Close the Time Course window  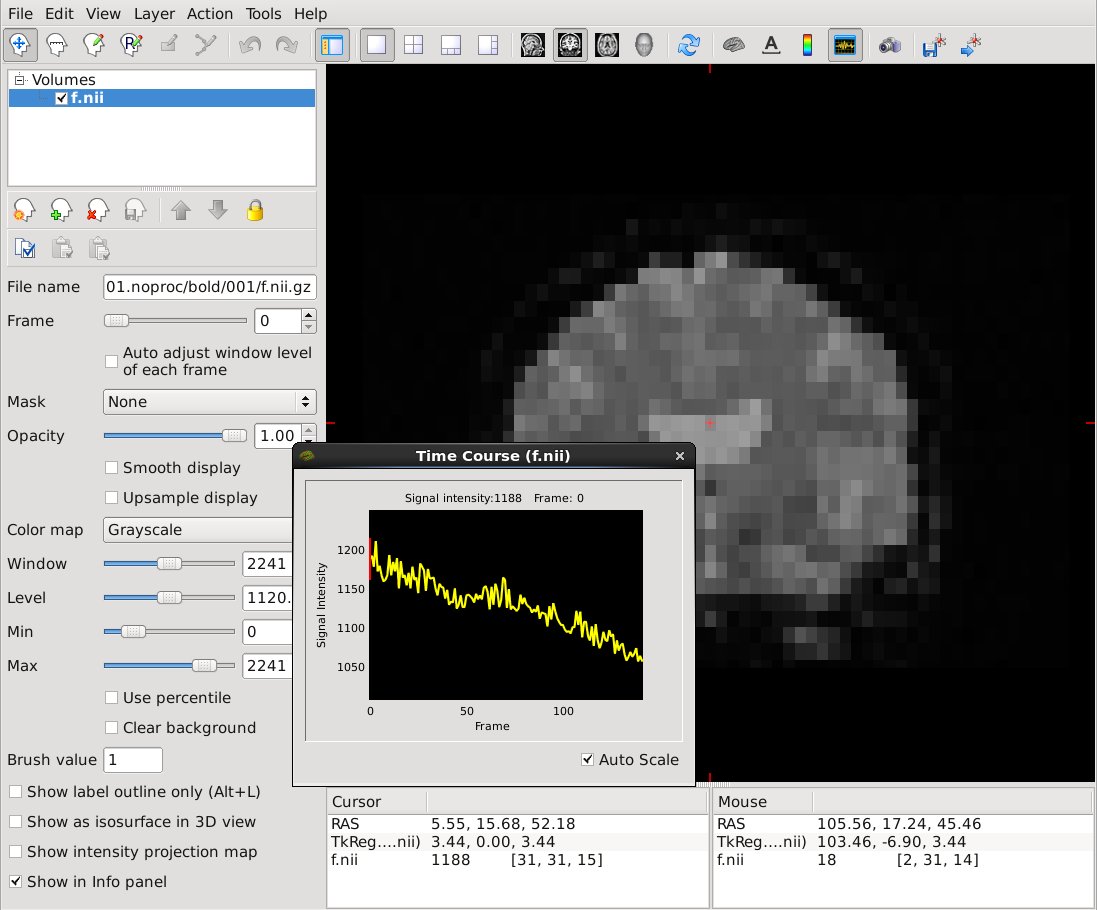click(680, 456)
